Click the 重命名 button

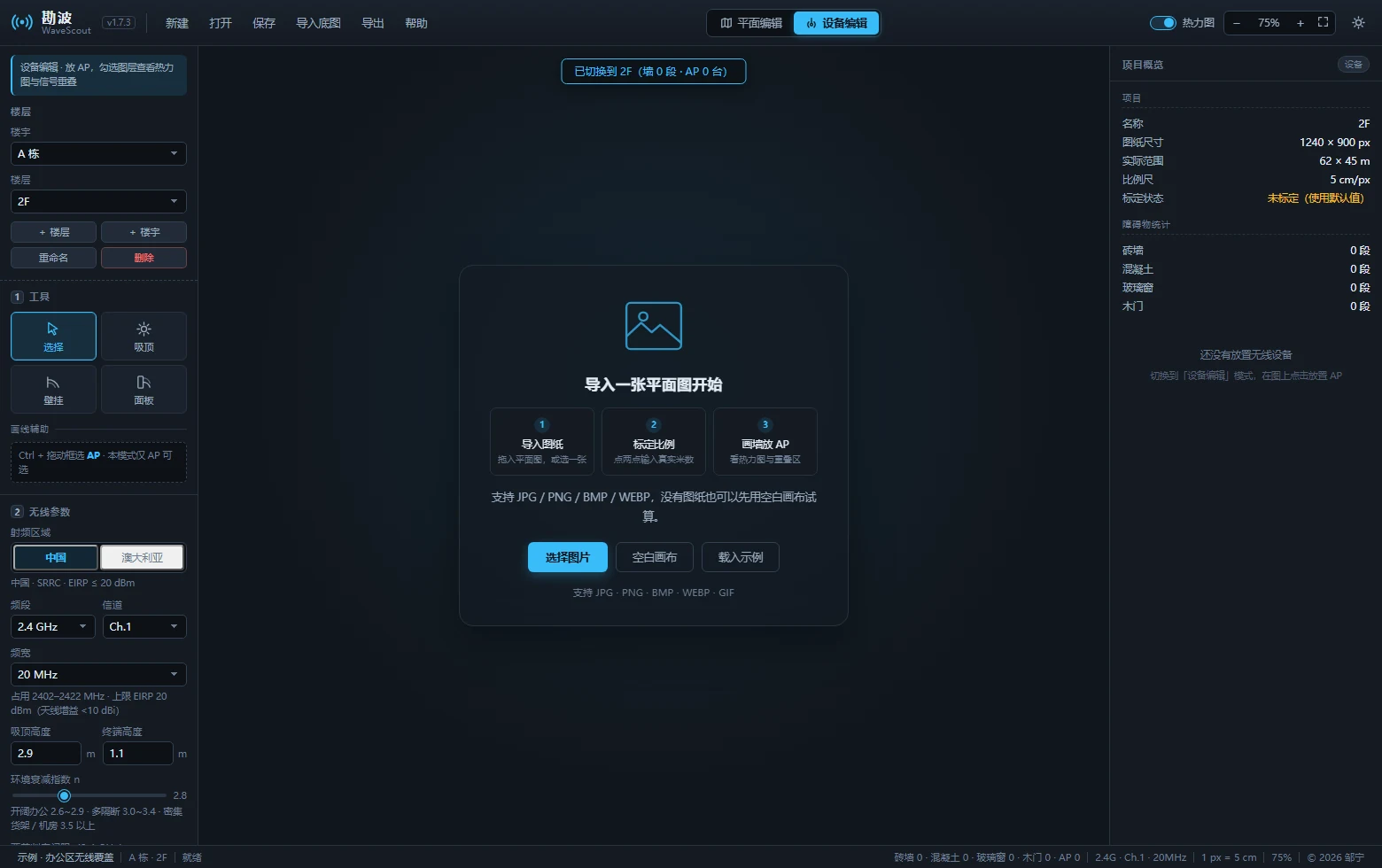click(x=53, y=258)
